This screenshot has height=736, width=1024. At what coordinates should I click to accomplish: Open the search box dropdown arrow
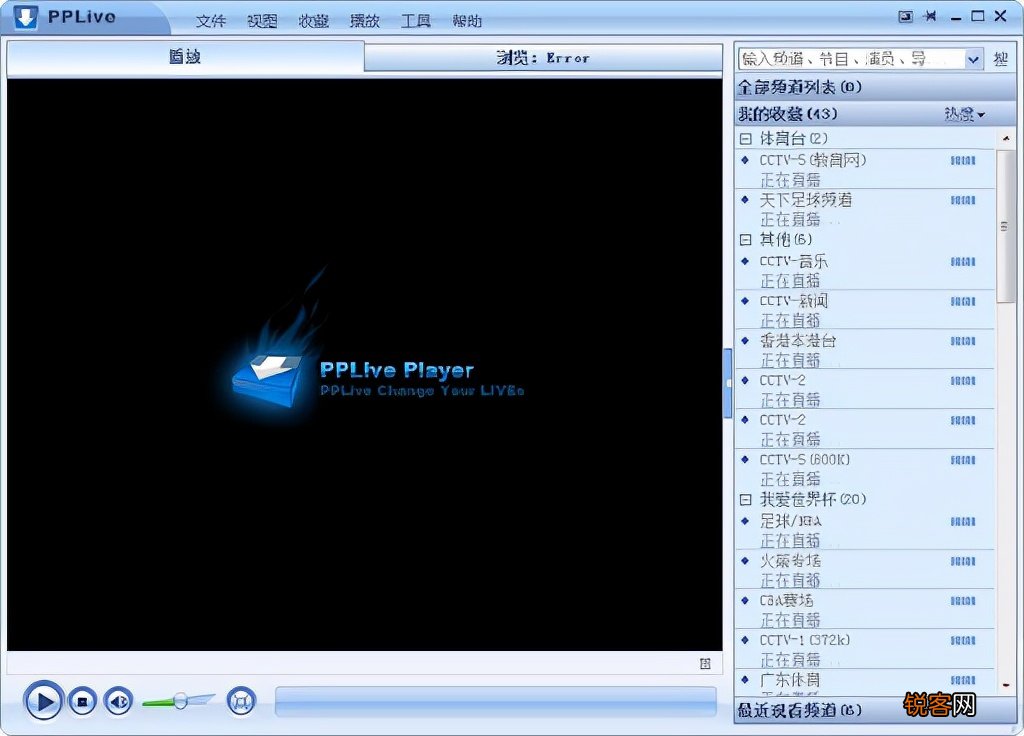click(x=973, y=59)
